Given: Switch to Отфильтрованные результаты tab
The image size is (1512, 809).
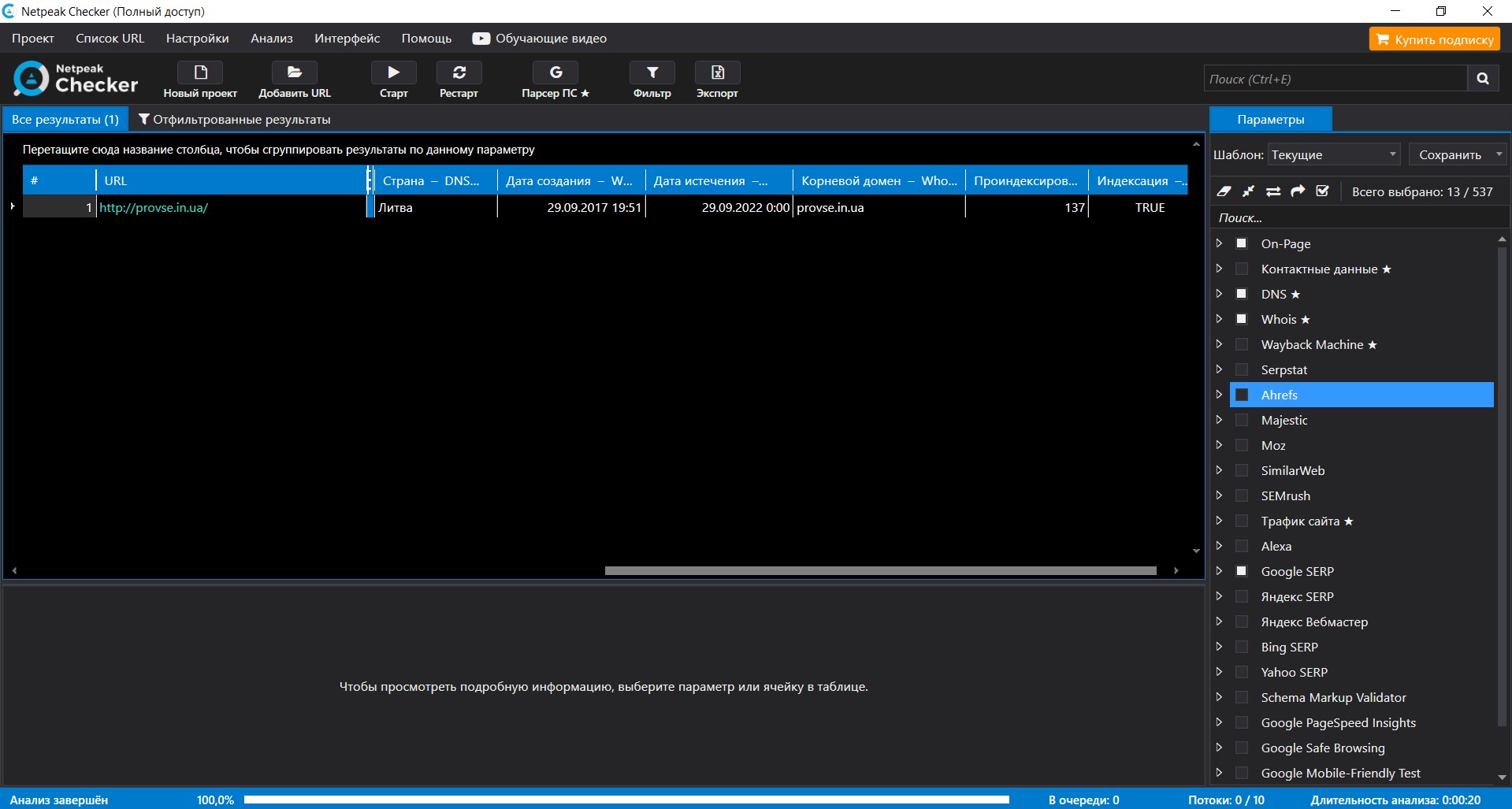Looking at the screenshot, I should (234, 120).
